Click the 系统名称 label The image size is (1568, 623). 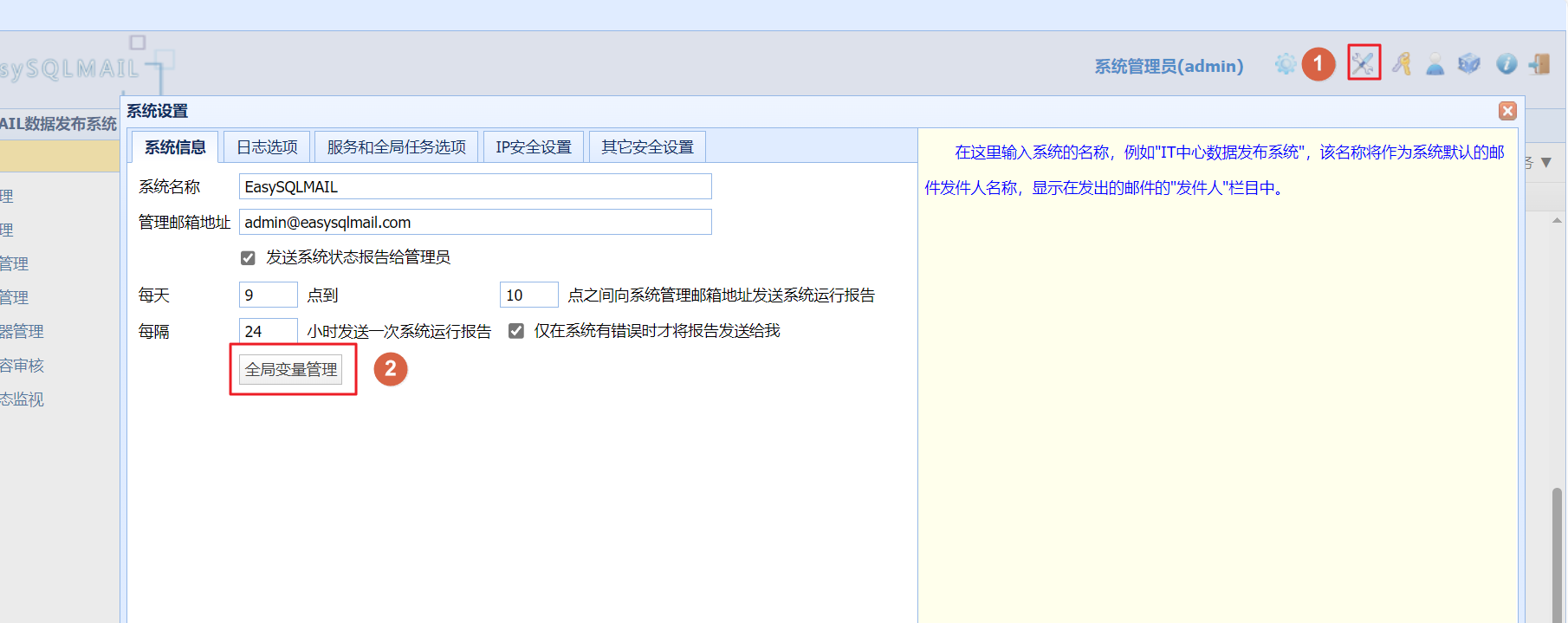170,187
